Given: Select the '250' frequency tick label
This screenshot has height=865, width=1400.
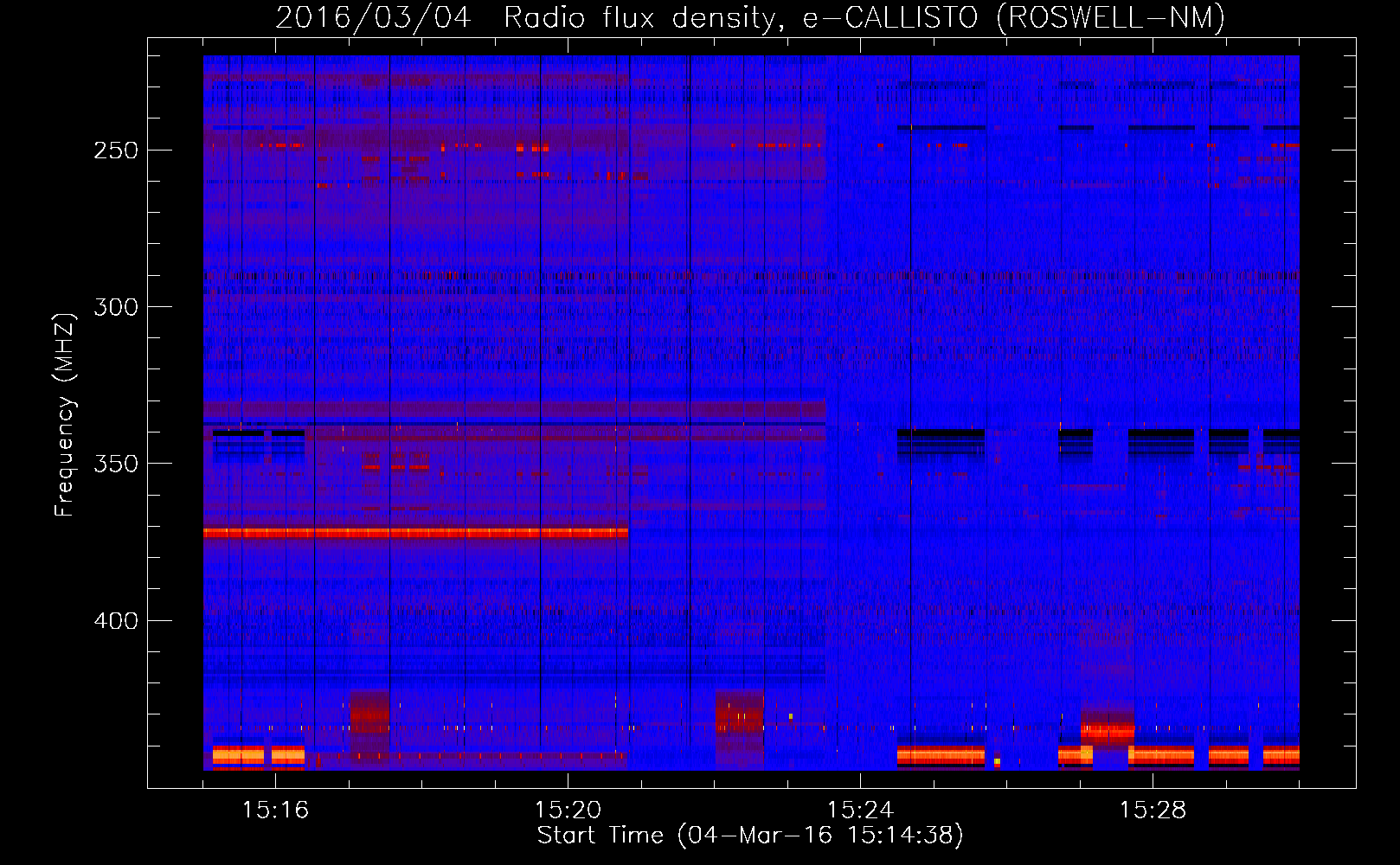Looking at the screenshot, I should pos(116,151).
